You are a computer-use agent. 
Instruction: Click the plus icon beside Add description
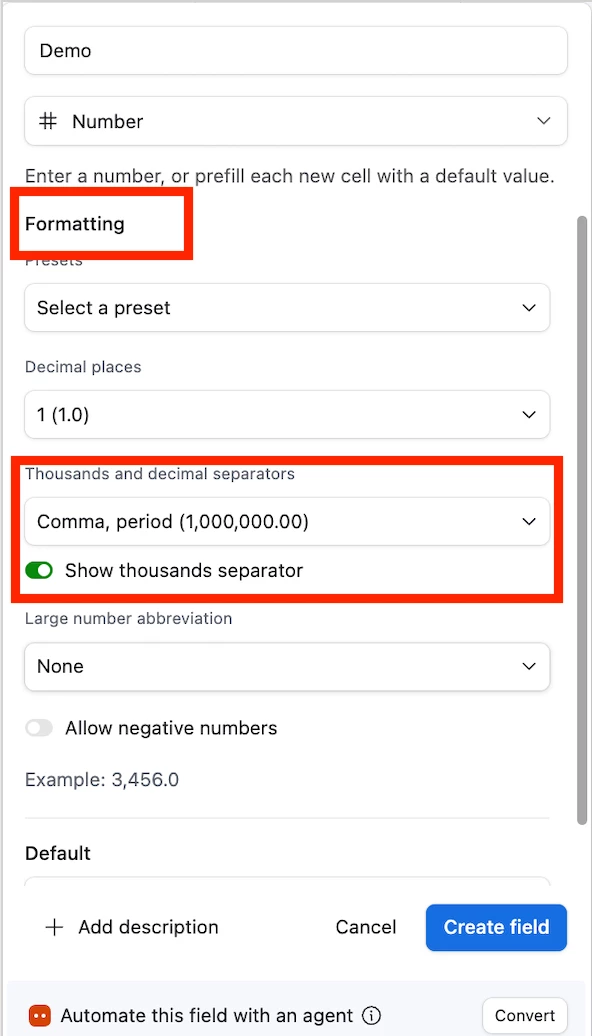point(54,927)
